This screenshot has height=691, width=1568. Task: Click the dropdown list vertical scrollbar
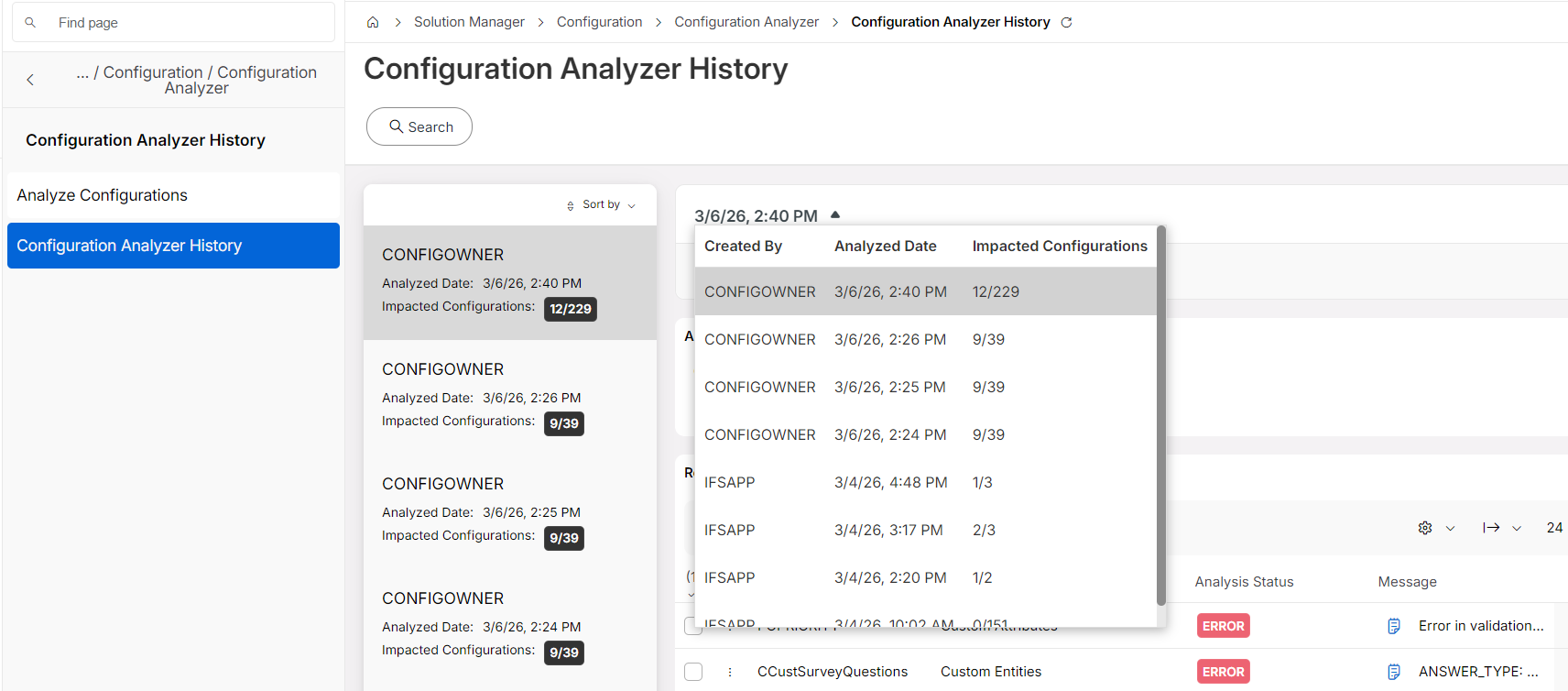[1161, 416]
